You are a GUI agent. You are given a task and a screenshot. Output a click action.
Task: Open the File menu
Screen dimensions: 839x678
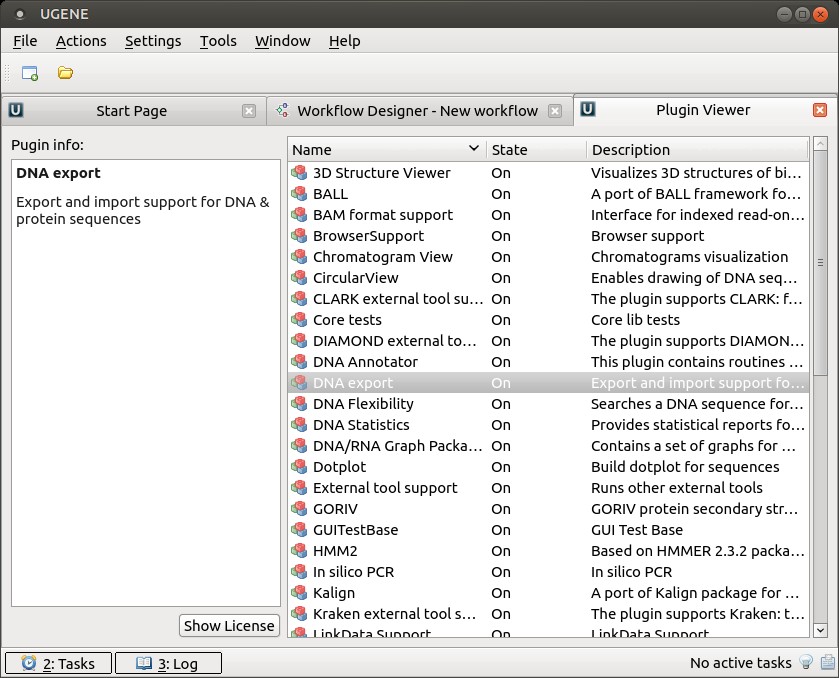point(25,41)
